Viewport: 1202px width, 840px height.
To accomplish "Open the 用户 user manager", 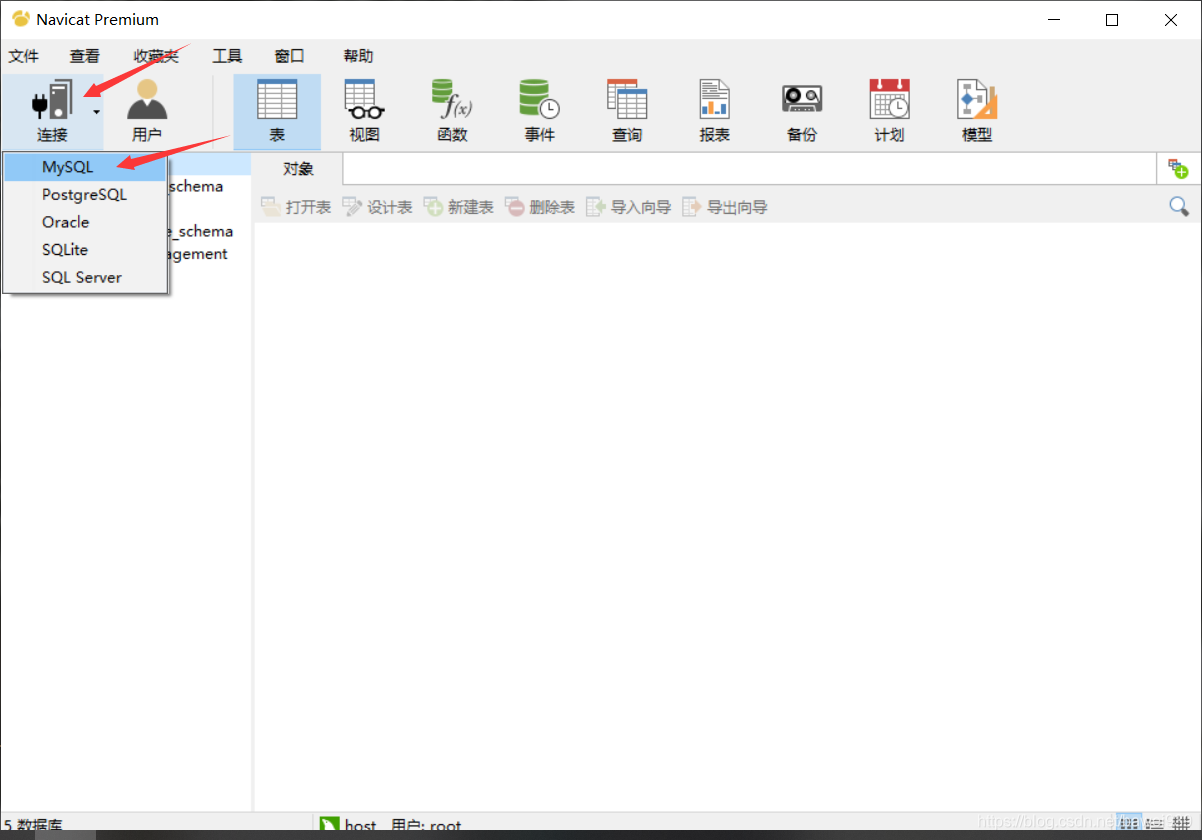I will tap(147, 110).
